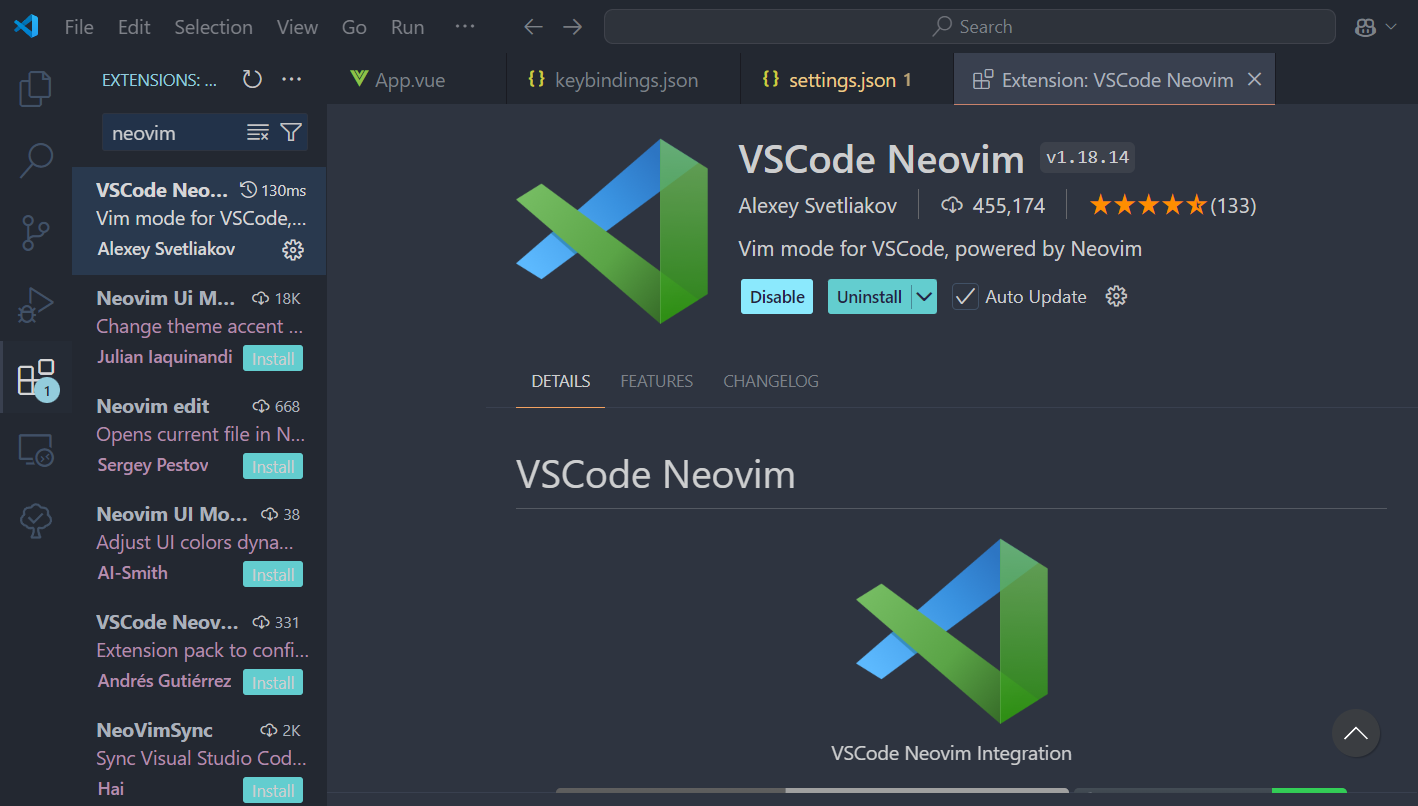Click the Search box in the title bar

coord(968,26)
